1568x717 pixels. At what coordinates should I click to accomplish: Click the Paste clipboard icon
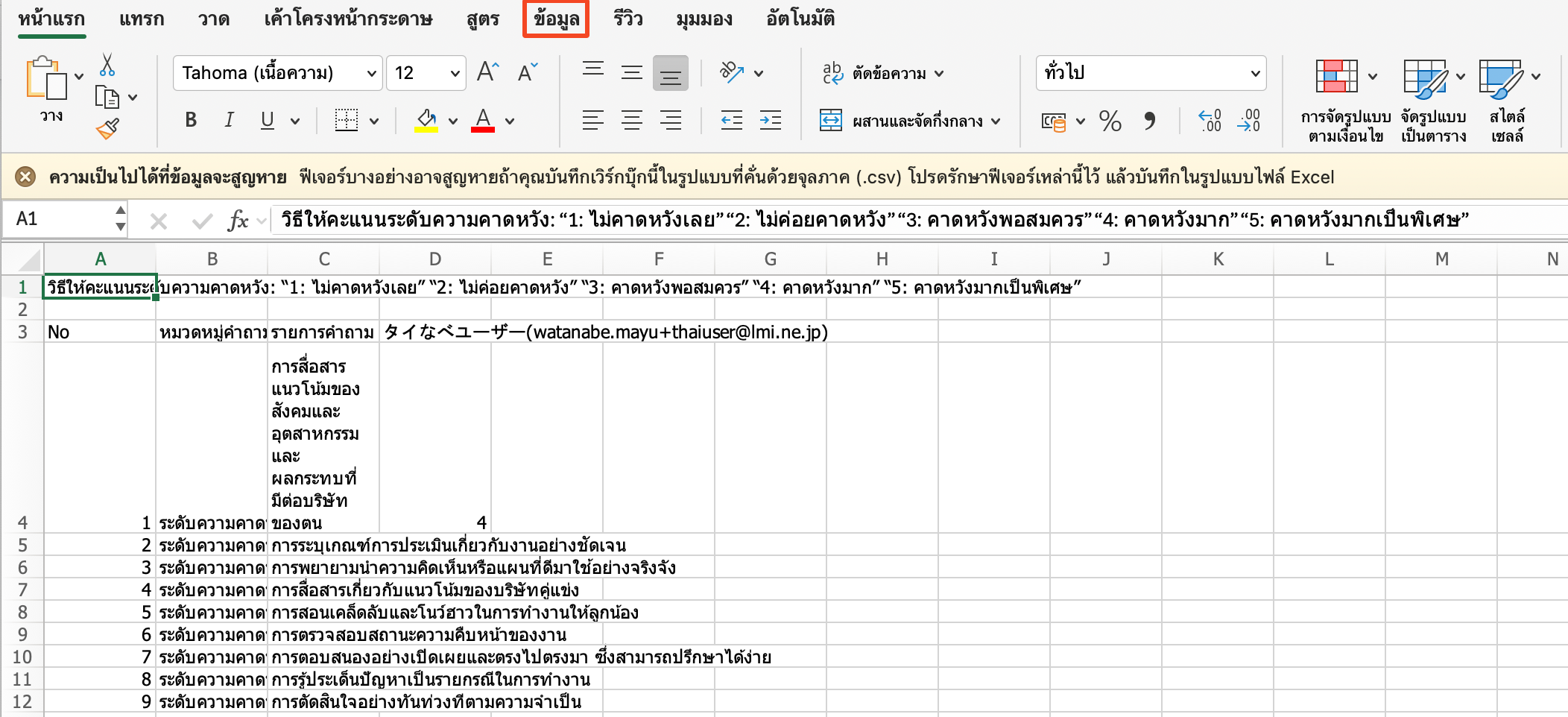coord(46,78)
